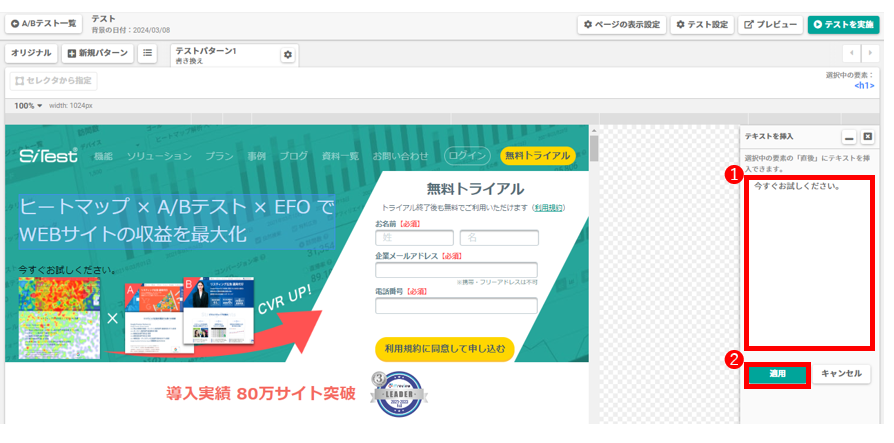894x443 pixels.
Task: Open ソリューション menu item
Action: click(x=159, y=156)
